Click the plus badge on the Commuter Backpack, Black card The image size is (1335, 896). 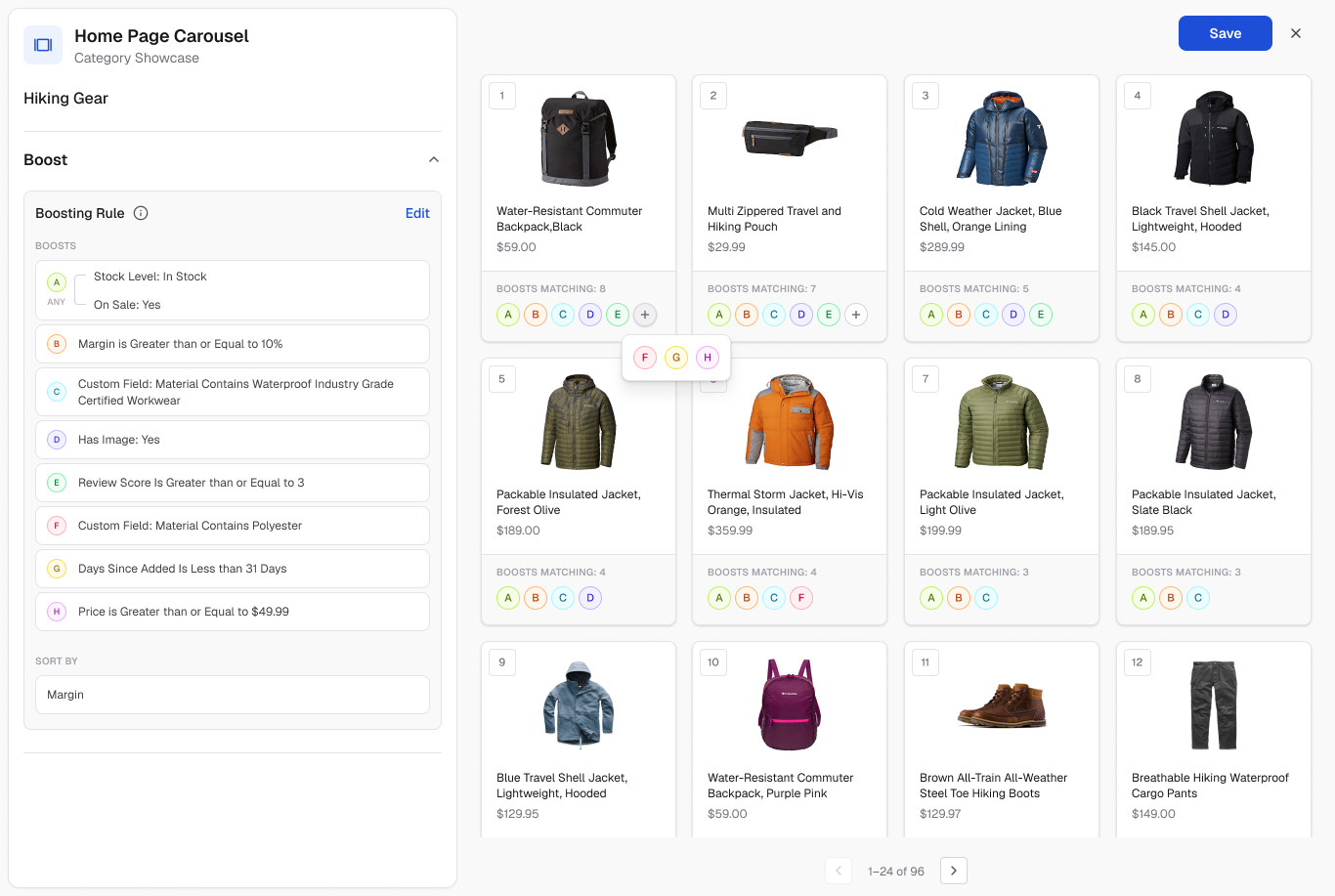(x=645, y=315)
